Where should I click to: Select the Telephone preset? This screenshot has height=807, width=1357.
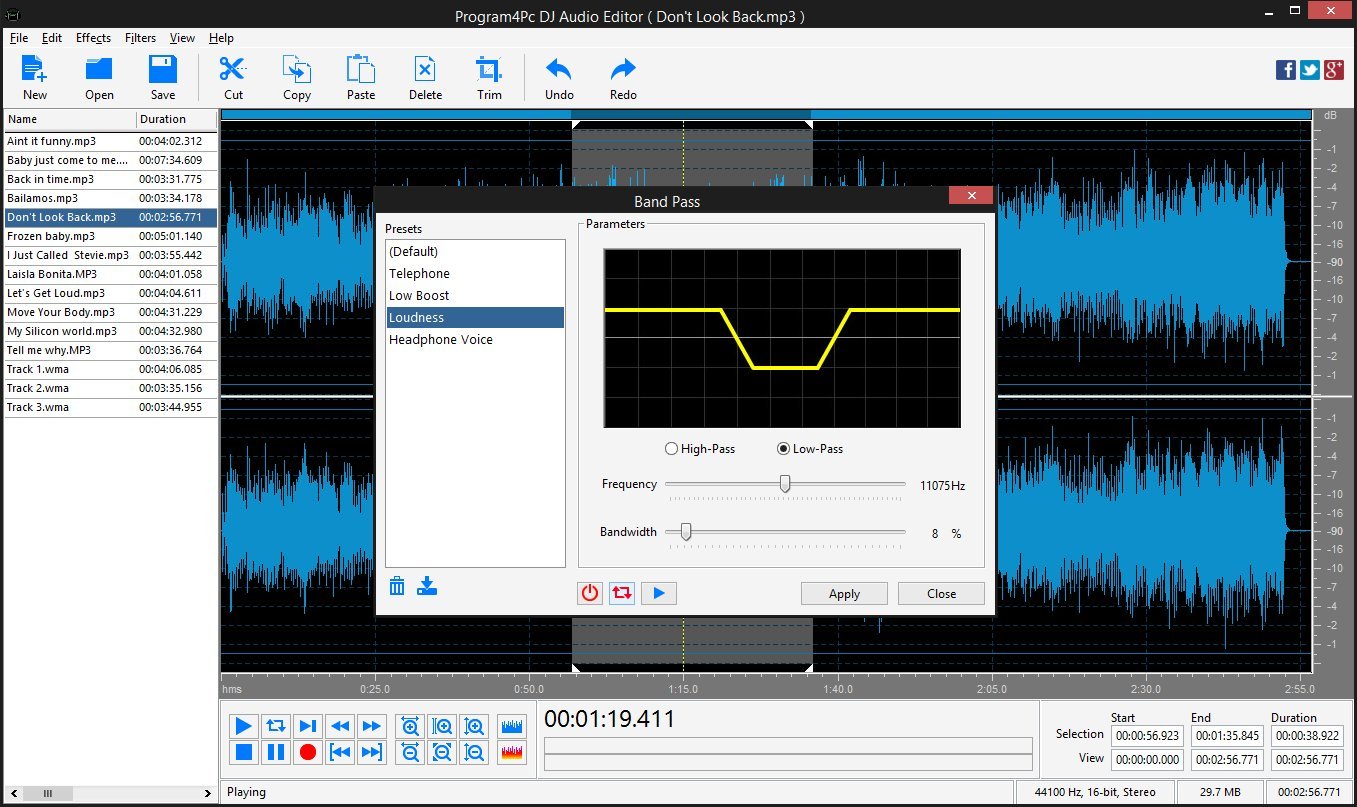pyautogui.click(x=419, y=273)
